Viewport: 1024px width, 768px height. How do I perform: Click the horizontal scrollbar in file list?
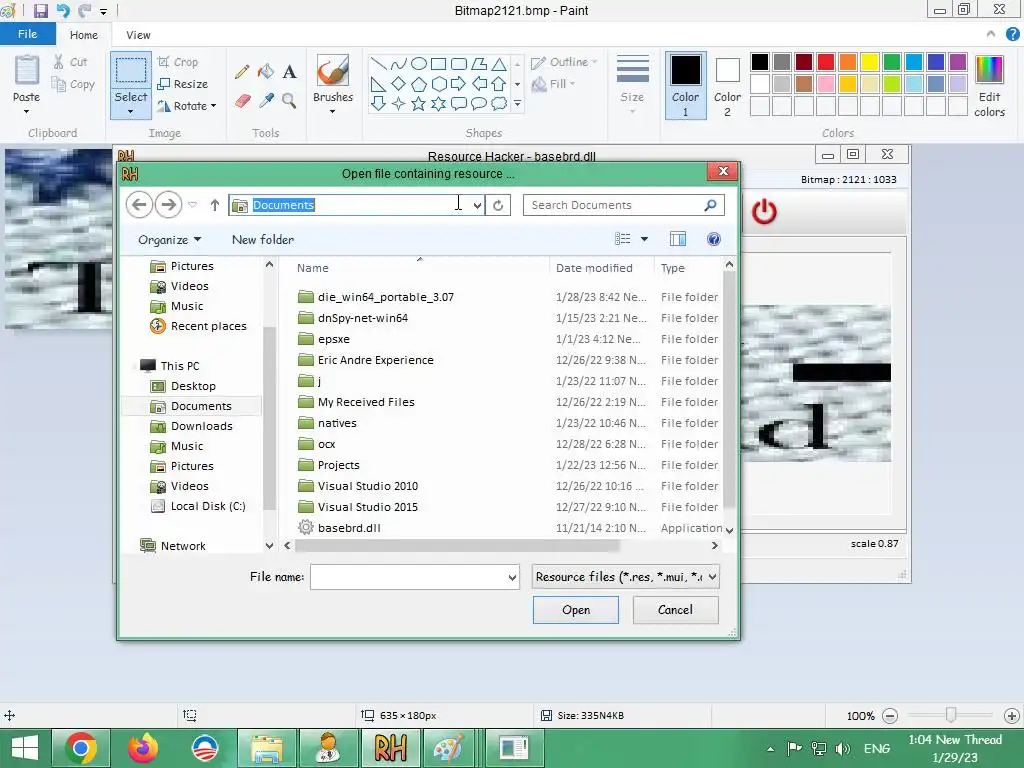(x=457, y=545)
